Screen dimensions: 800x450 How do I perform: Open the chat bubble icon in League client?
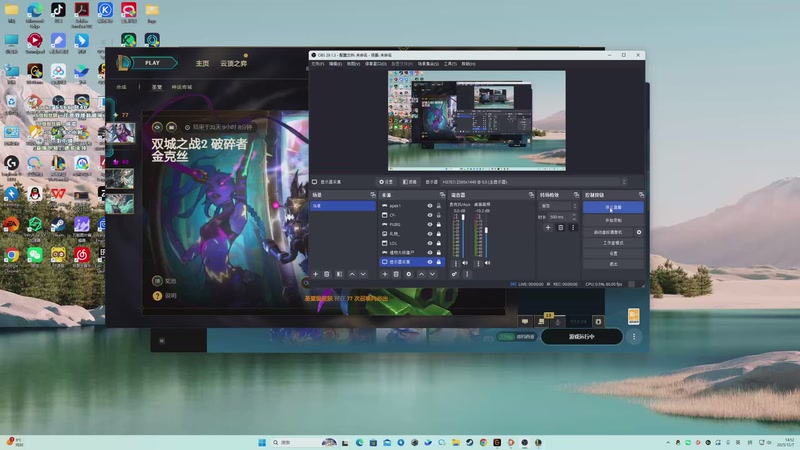524,321
